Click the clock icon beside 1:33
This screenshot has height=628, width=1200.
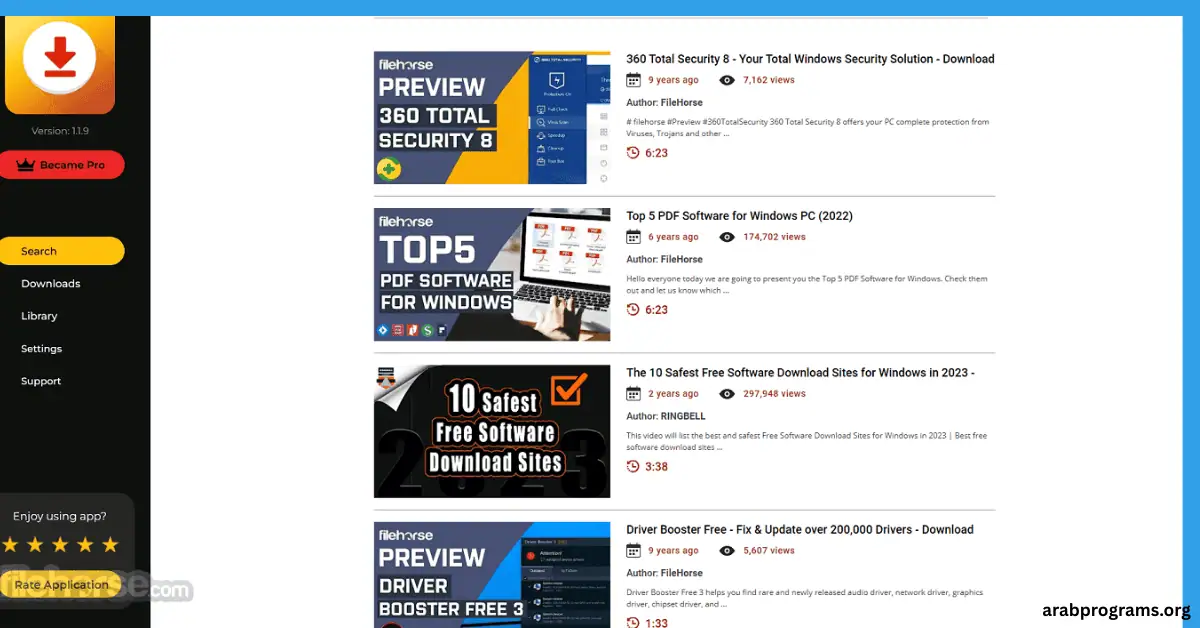pyautogui.click(x=633, y=622)
